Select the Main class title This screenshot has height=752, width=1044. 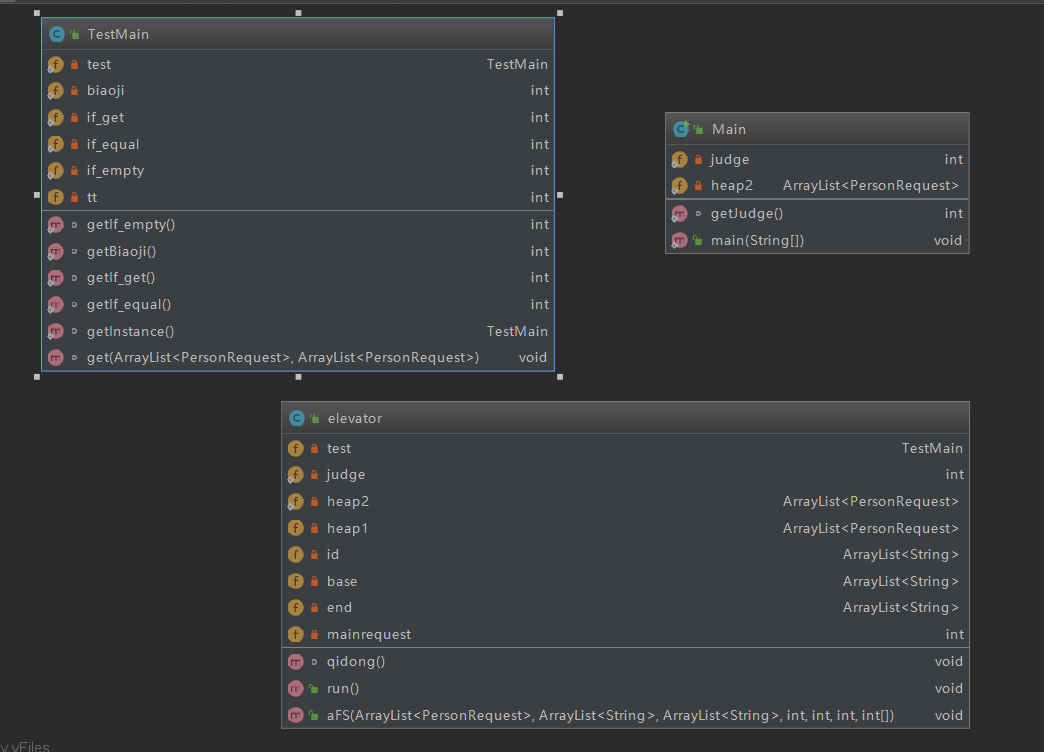click(728, 129)
